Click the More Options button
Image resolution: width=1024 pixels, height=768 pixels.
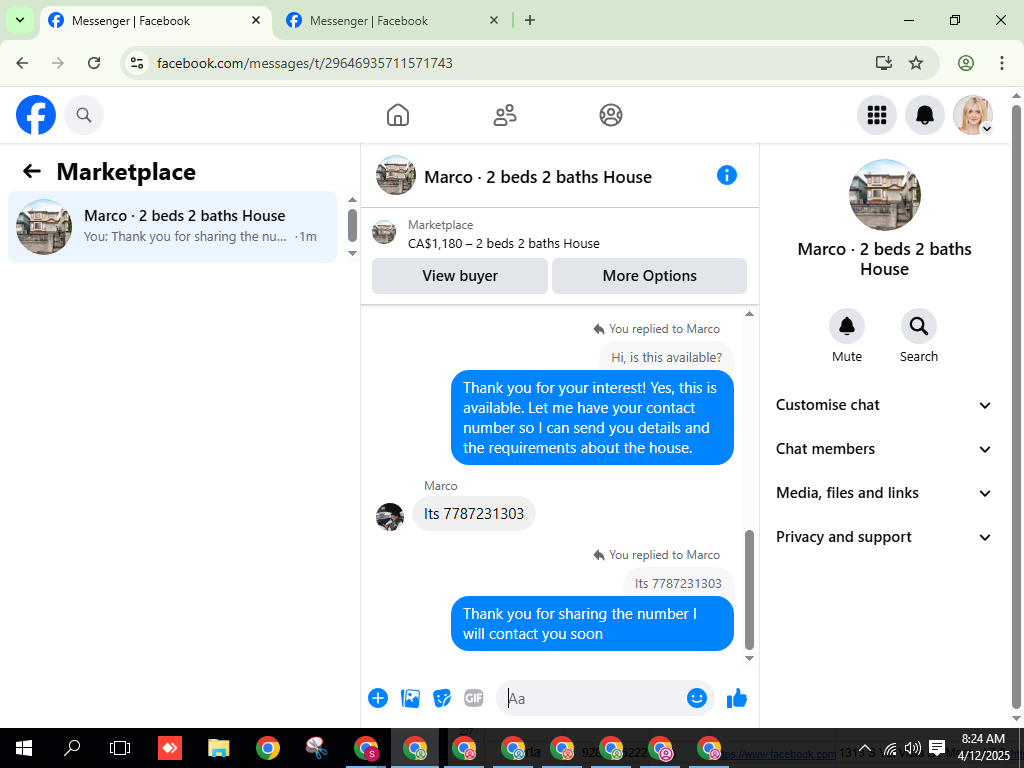point(649,276)
